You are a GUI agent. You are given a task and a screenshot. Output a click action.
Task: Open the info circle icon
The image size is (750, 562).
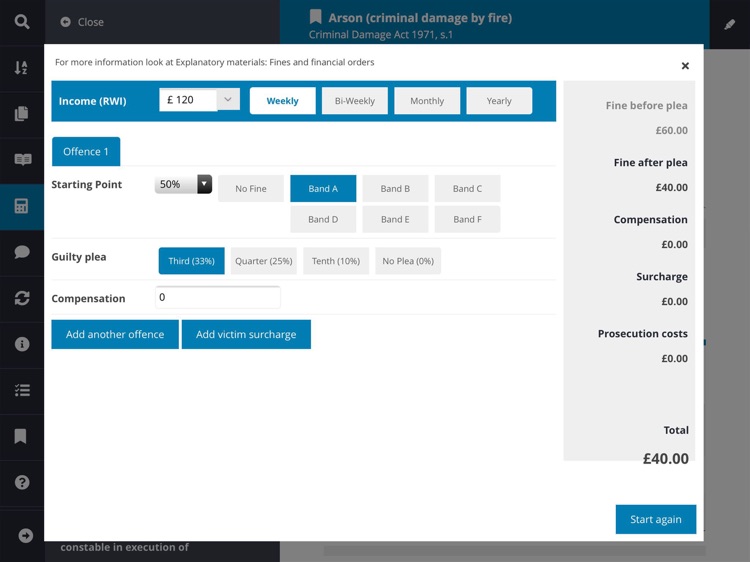pyautogui.click(x=22, y=343)
